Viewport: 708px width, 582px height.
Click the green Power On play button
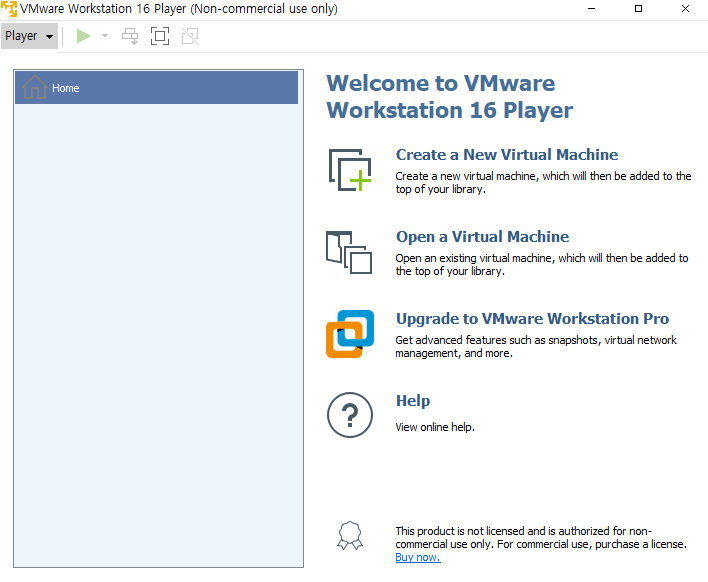click(84, 36)
